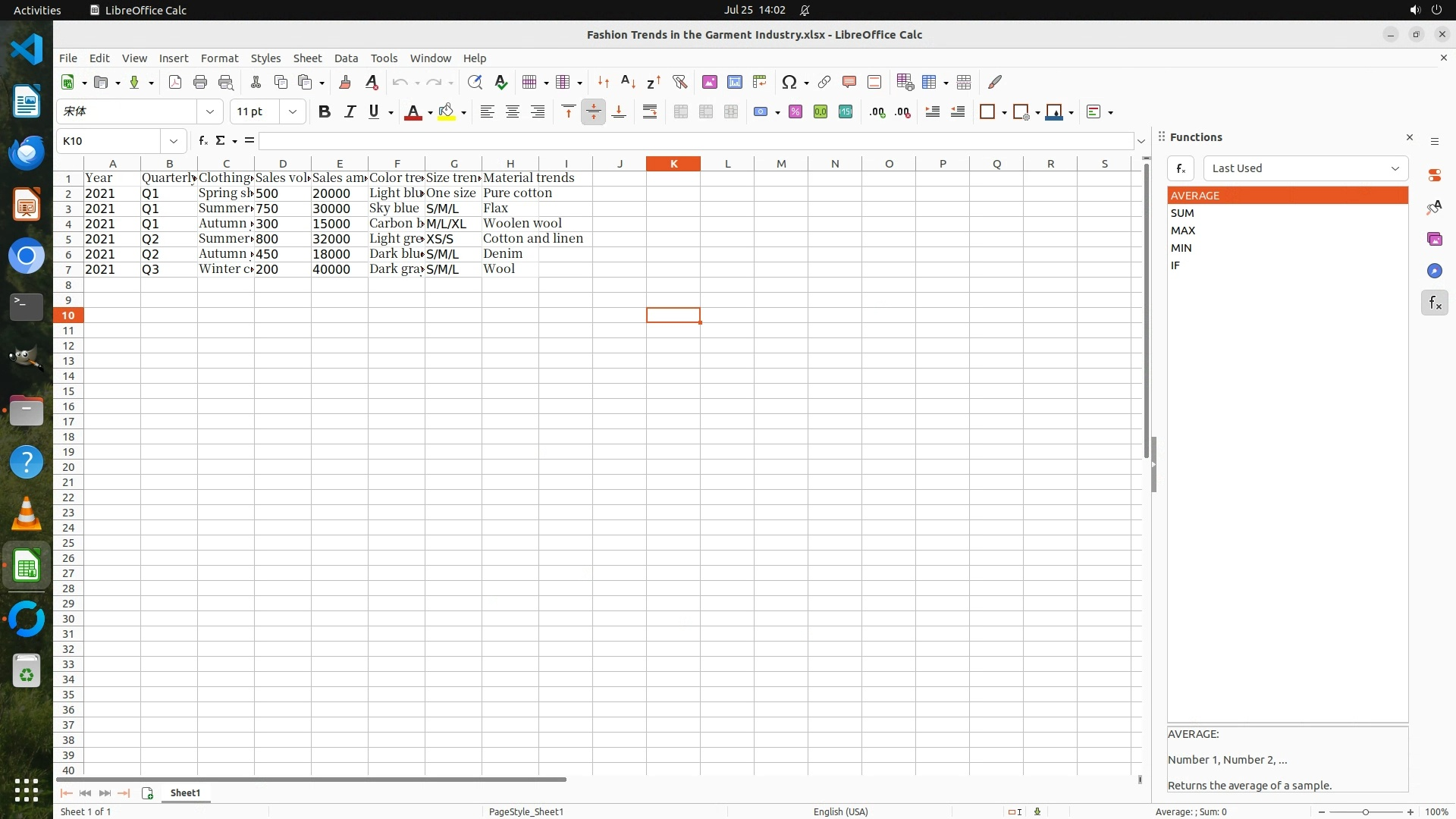Select the SUM function in the list
Viewport: 1456px width, 819px height.
(1182, 213)
